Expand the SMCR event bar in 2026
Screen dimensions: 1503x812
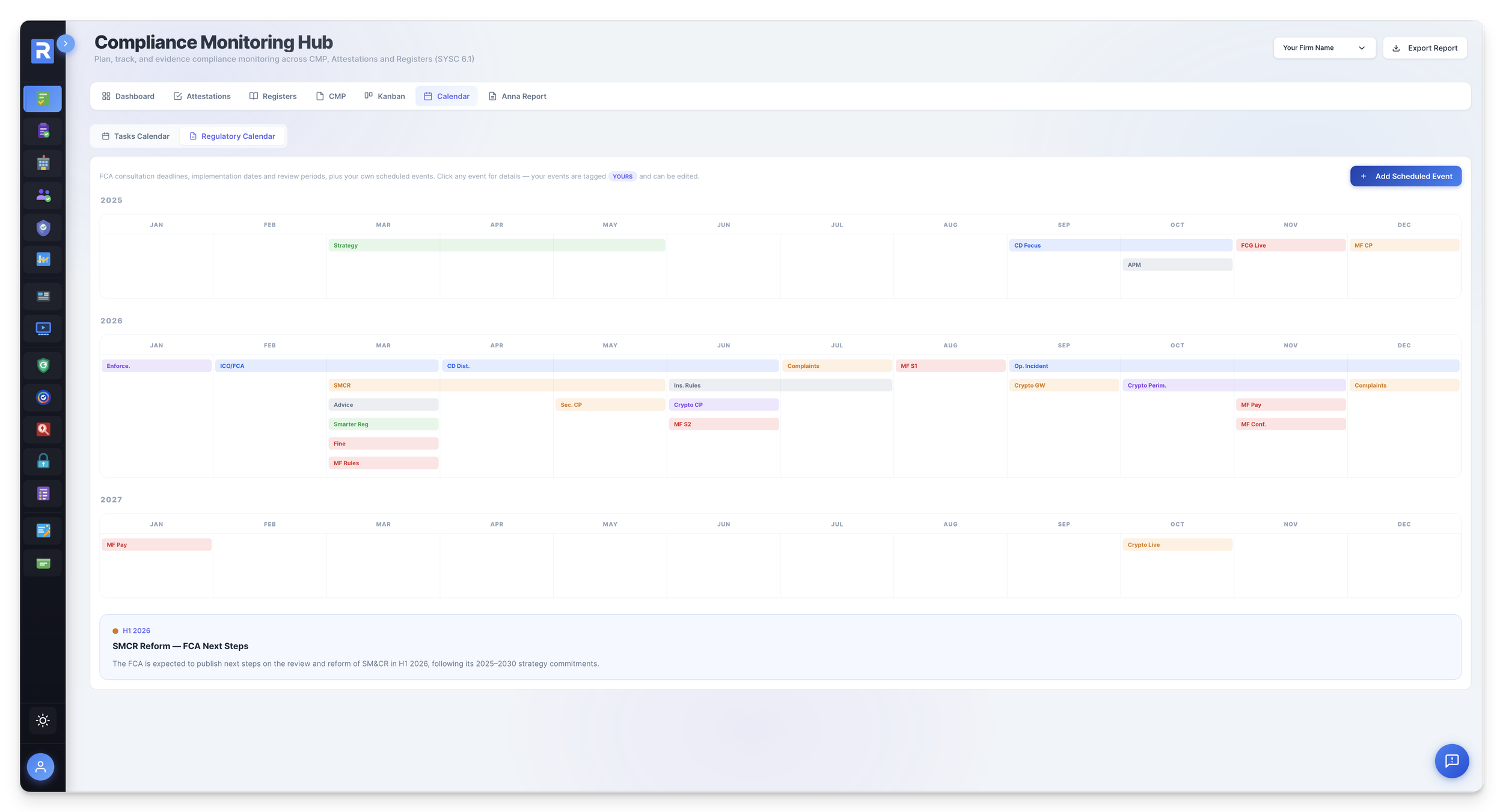point(496,385)
